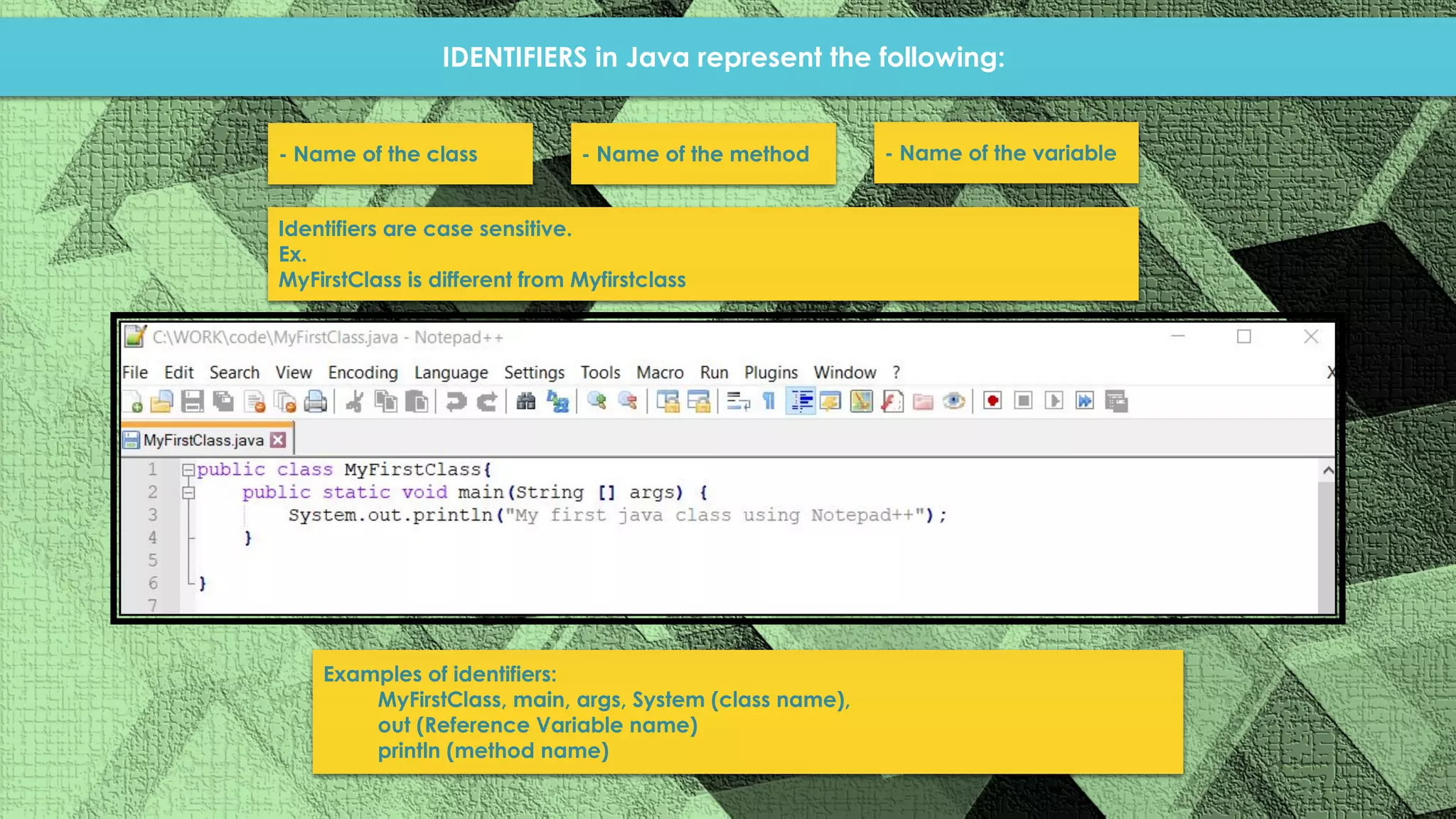Click the Open file folder icon
This screenshot has width=1456, height=819.
point(162,402)
